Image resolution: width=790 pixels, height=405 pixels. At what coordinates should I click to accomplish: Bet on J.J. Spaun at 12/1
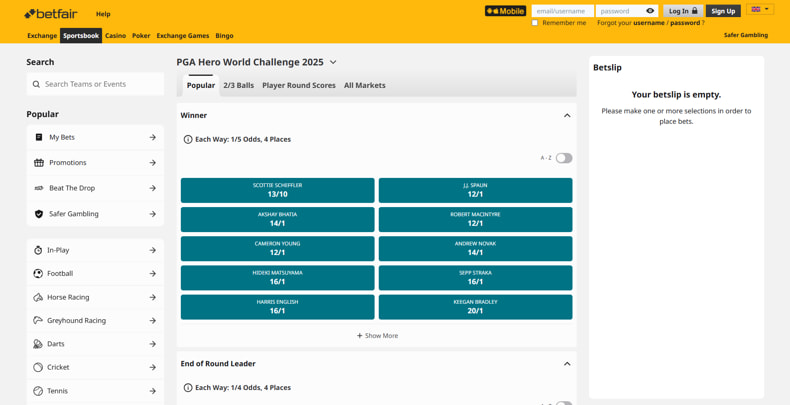tap(475, 190)
